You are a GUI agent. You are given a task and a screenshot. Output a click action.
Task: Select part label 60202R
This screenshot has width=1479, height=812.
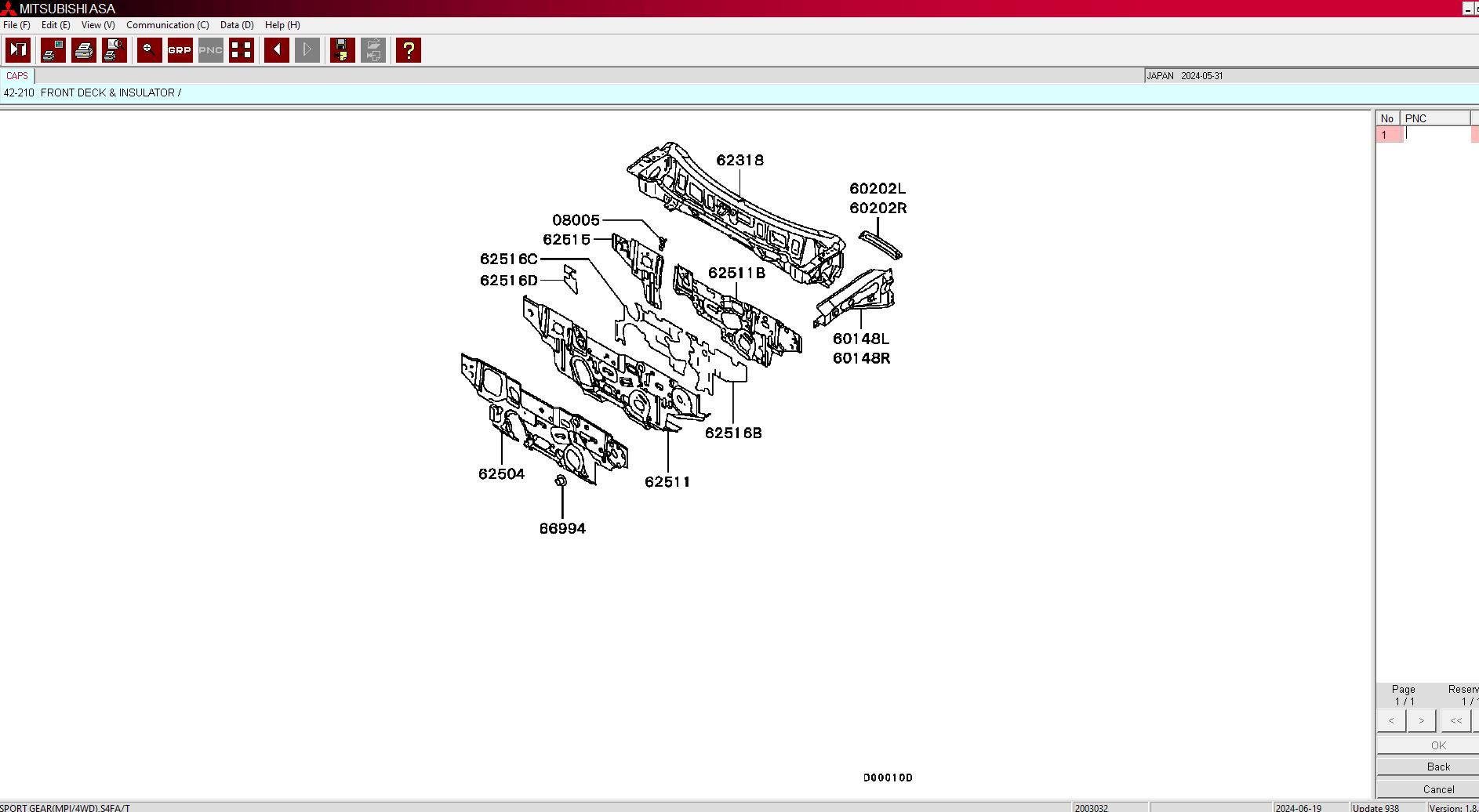pyautogui.click(x=878, y=208)
